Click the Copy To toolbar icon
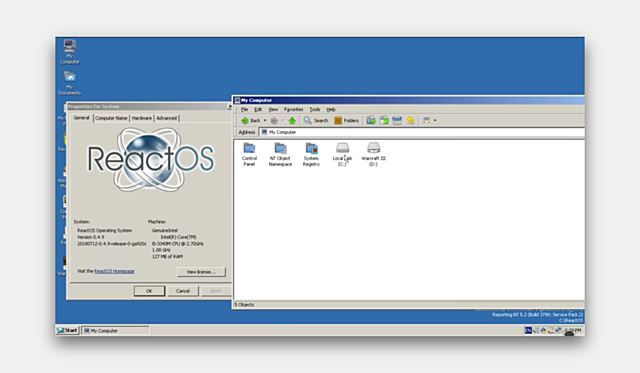This screenshot has height=373, width=640. point(384,120)
